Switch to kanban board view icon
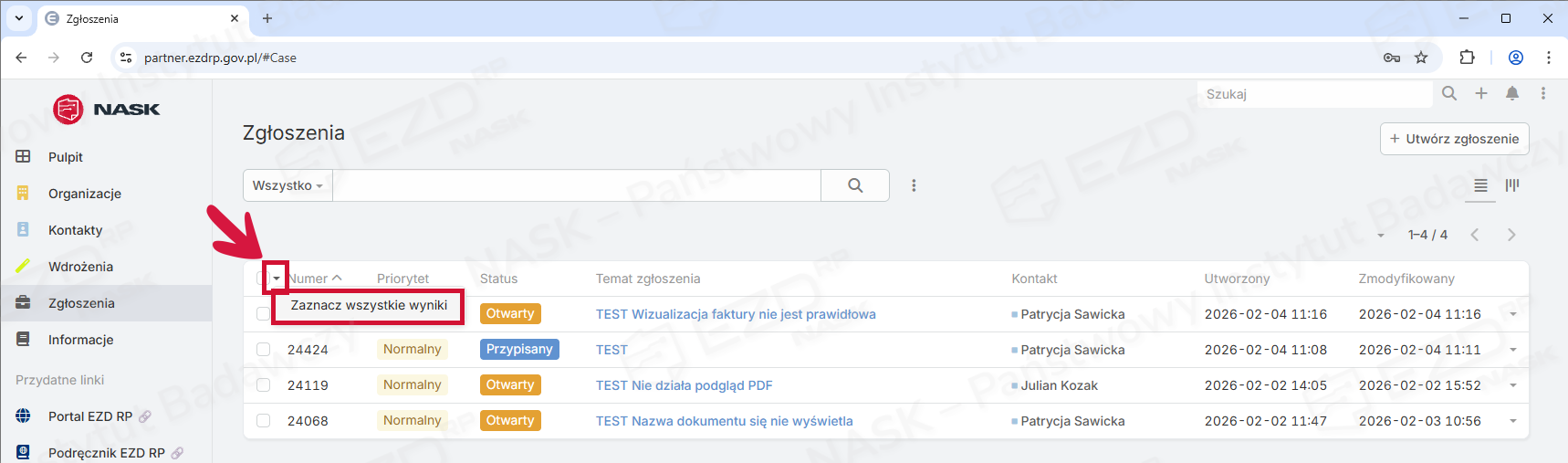 point(1512,185)
